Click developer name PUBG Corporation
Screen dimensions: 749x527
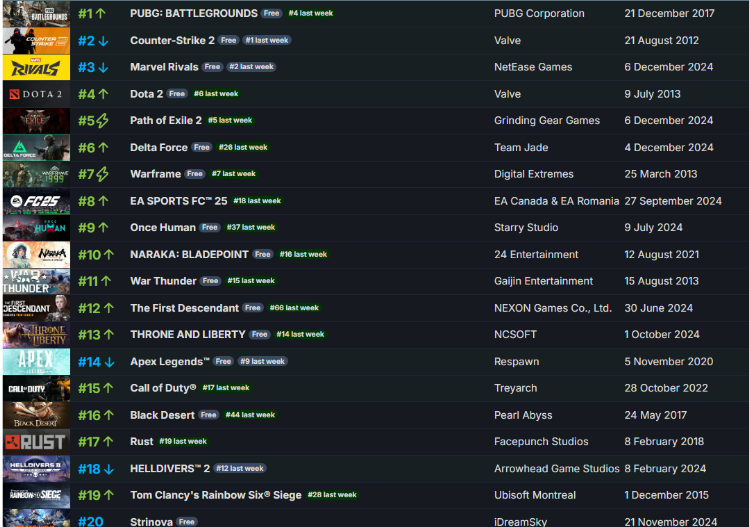[x=539, y=13]
